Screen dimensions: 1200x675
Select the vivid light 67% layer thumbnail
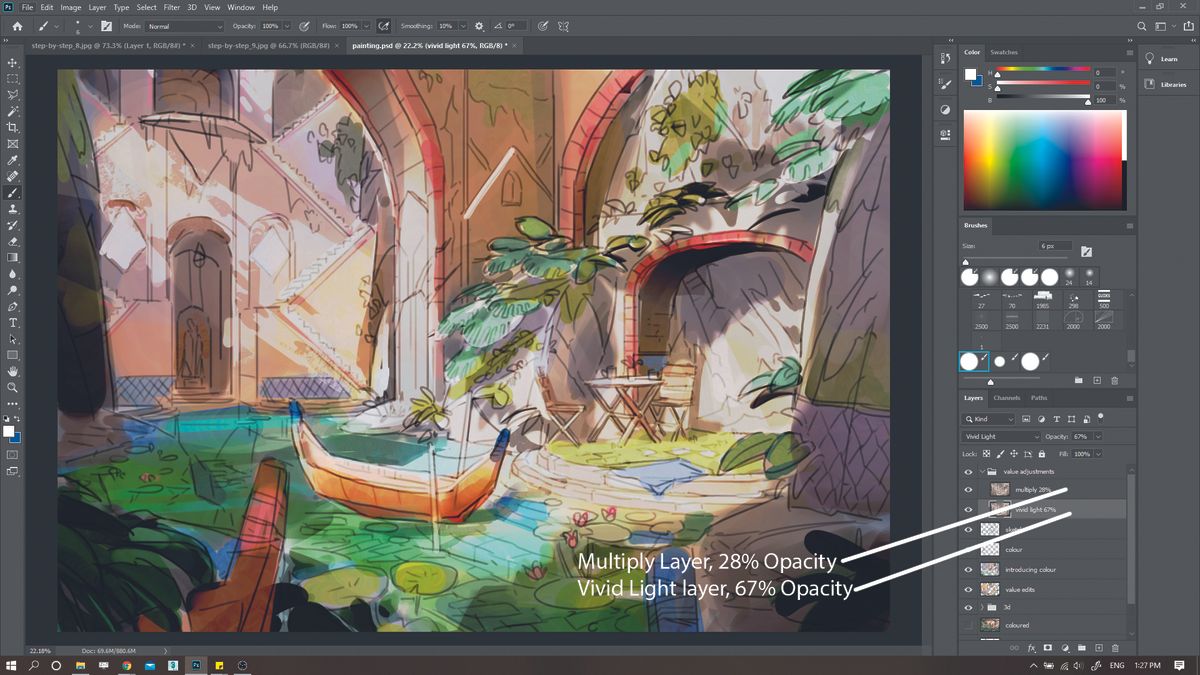click(x=1000, y=509)
